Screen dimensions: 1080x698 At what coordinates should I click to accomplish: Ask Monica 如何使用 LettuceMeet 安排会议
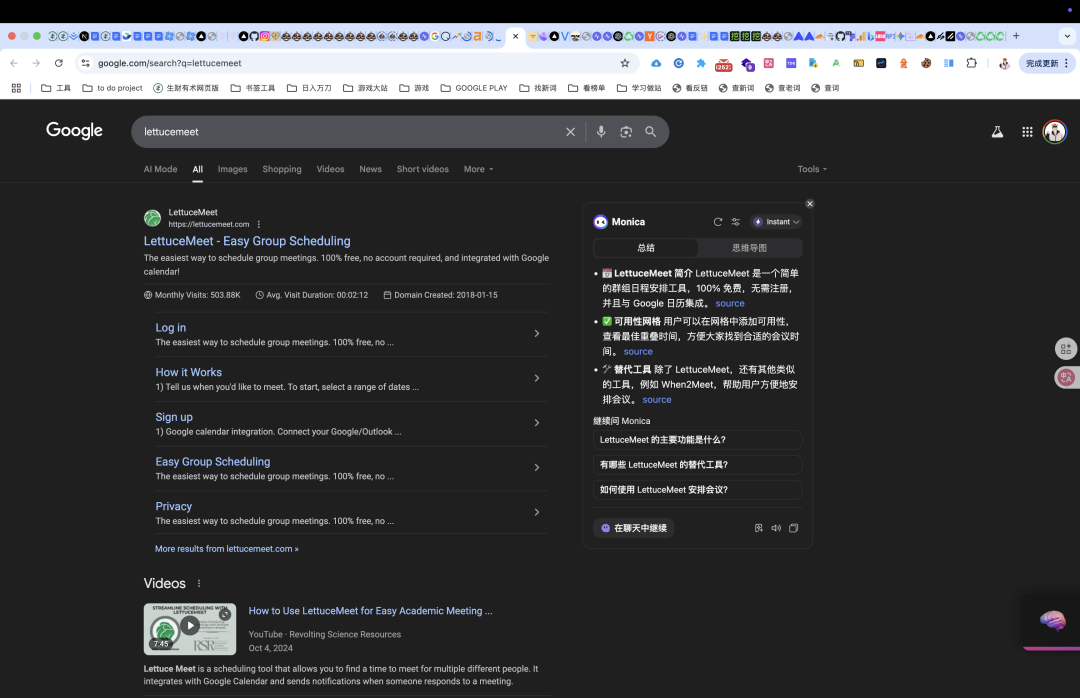[x=697, y=489]
